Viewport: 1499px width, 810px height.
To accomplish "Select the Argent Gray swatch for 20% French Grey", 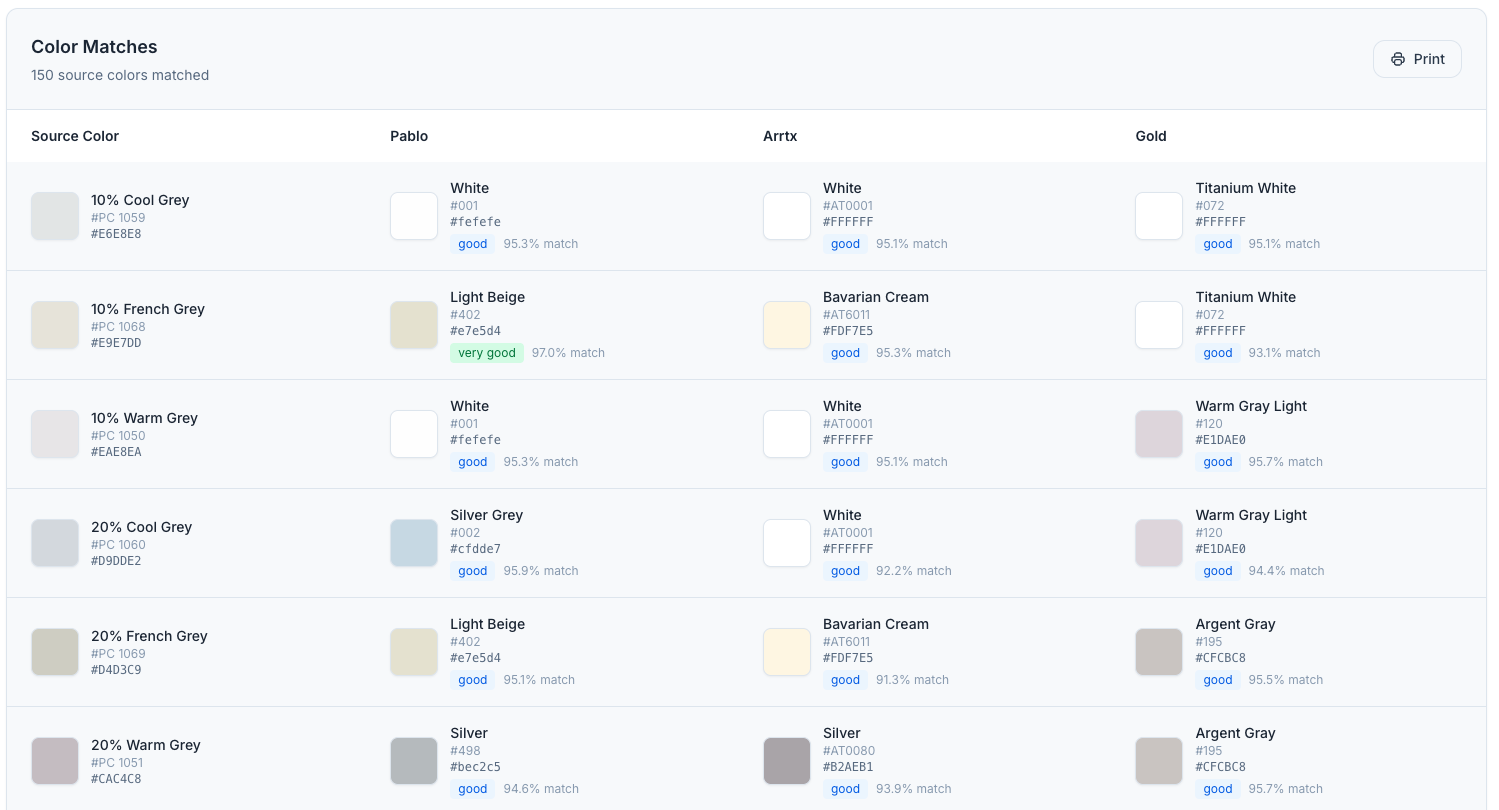I will pos(1158,652).
